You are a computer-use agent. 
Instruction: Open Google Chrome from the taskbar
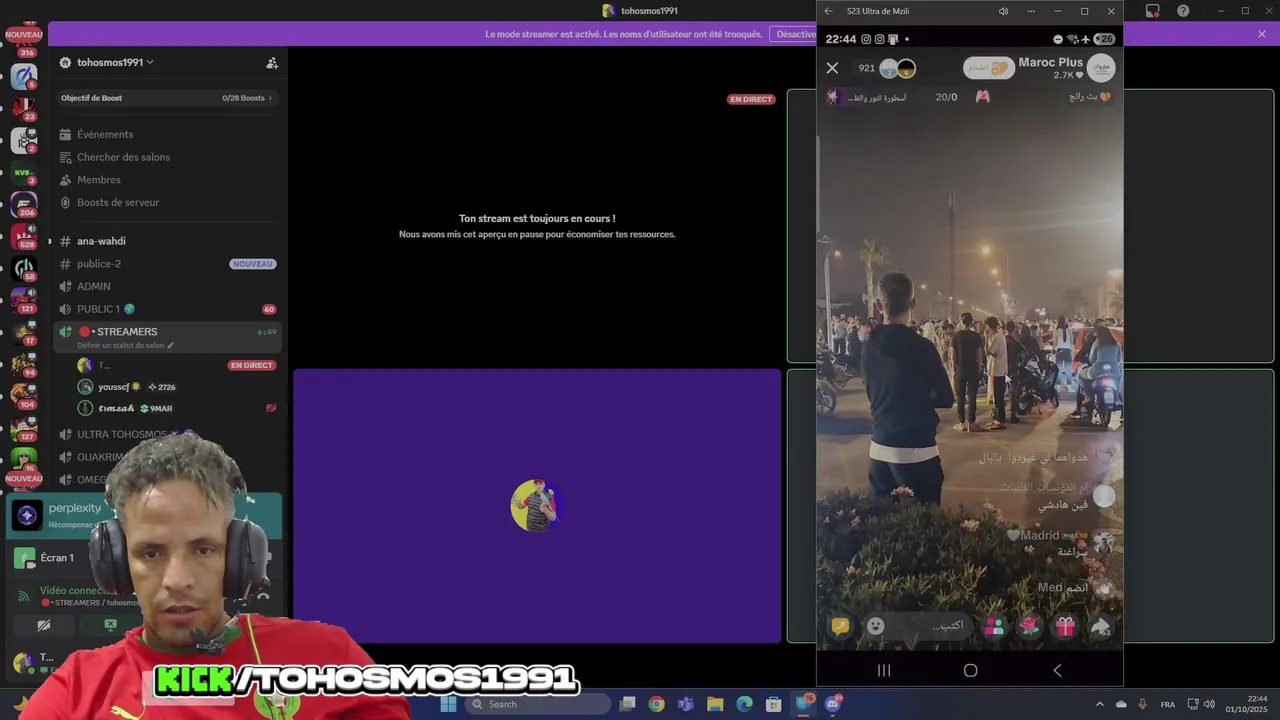tap(656, 704)
